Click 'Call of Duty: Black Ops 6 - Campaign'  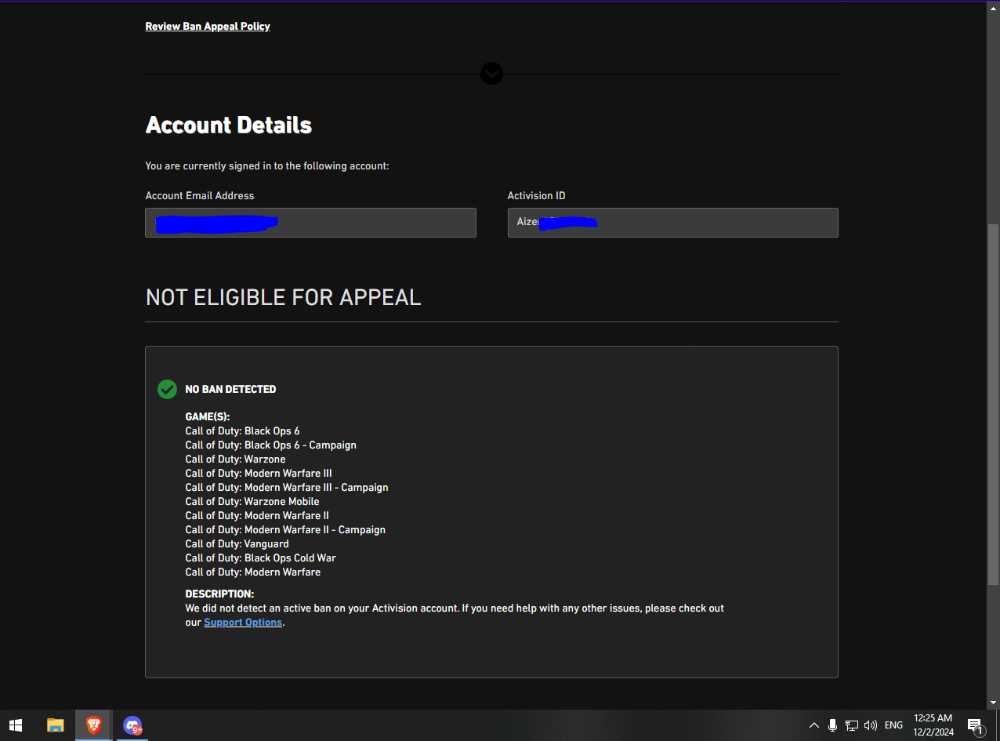point(271,445)
